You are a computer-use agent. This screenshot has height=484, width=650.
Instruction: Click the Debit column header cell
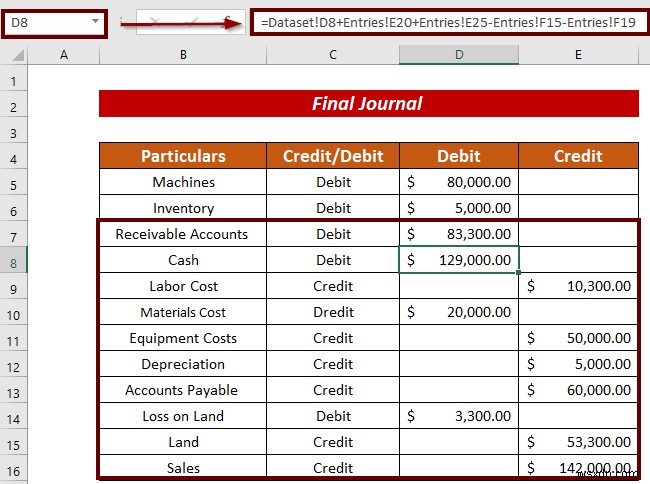point(459,156)
